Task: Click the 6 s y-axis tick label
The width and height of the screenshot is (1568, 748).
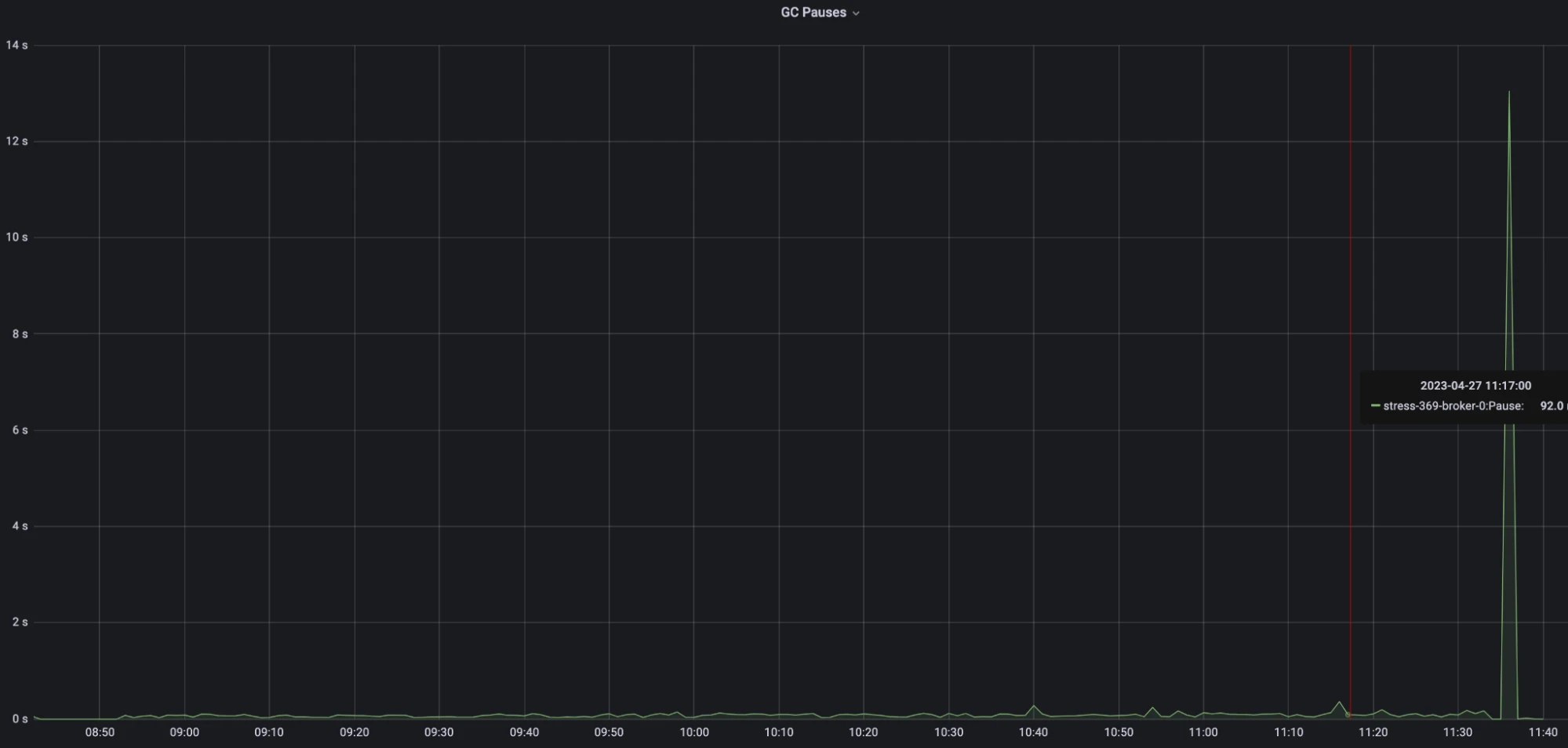Action: pos(20,429)
